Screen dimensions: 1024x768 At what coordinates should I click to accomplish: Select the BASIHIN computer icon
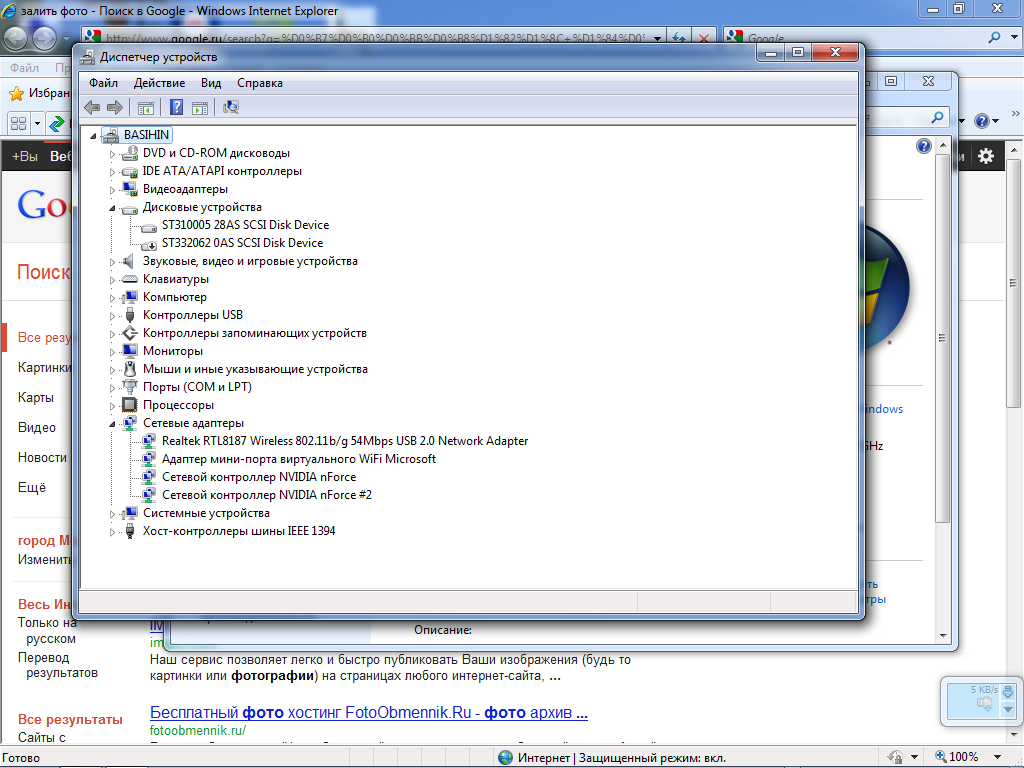[x=110, y=135]
